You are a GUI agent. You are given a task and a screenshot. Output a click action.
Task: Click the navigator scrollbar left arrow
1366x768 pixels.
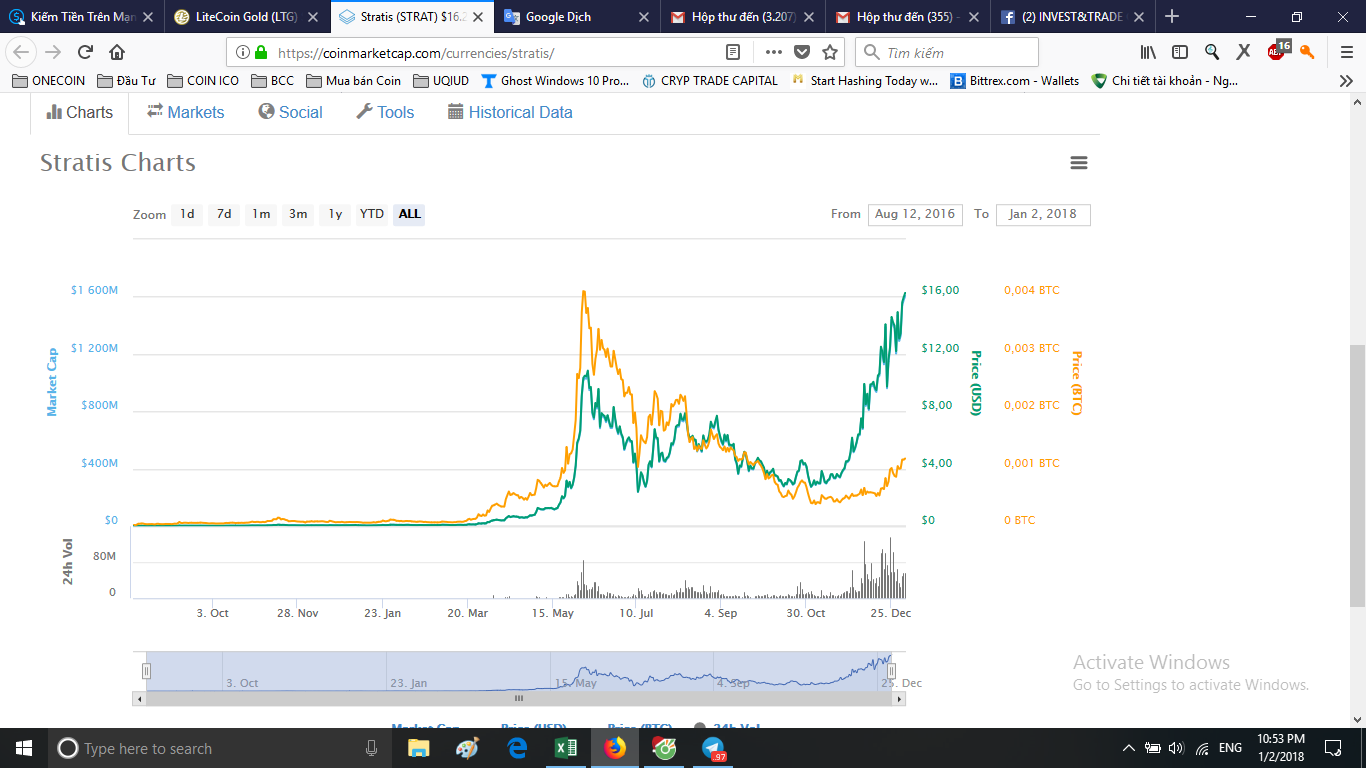(x=138, y=698)
